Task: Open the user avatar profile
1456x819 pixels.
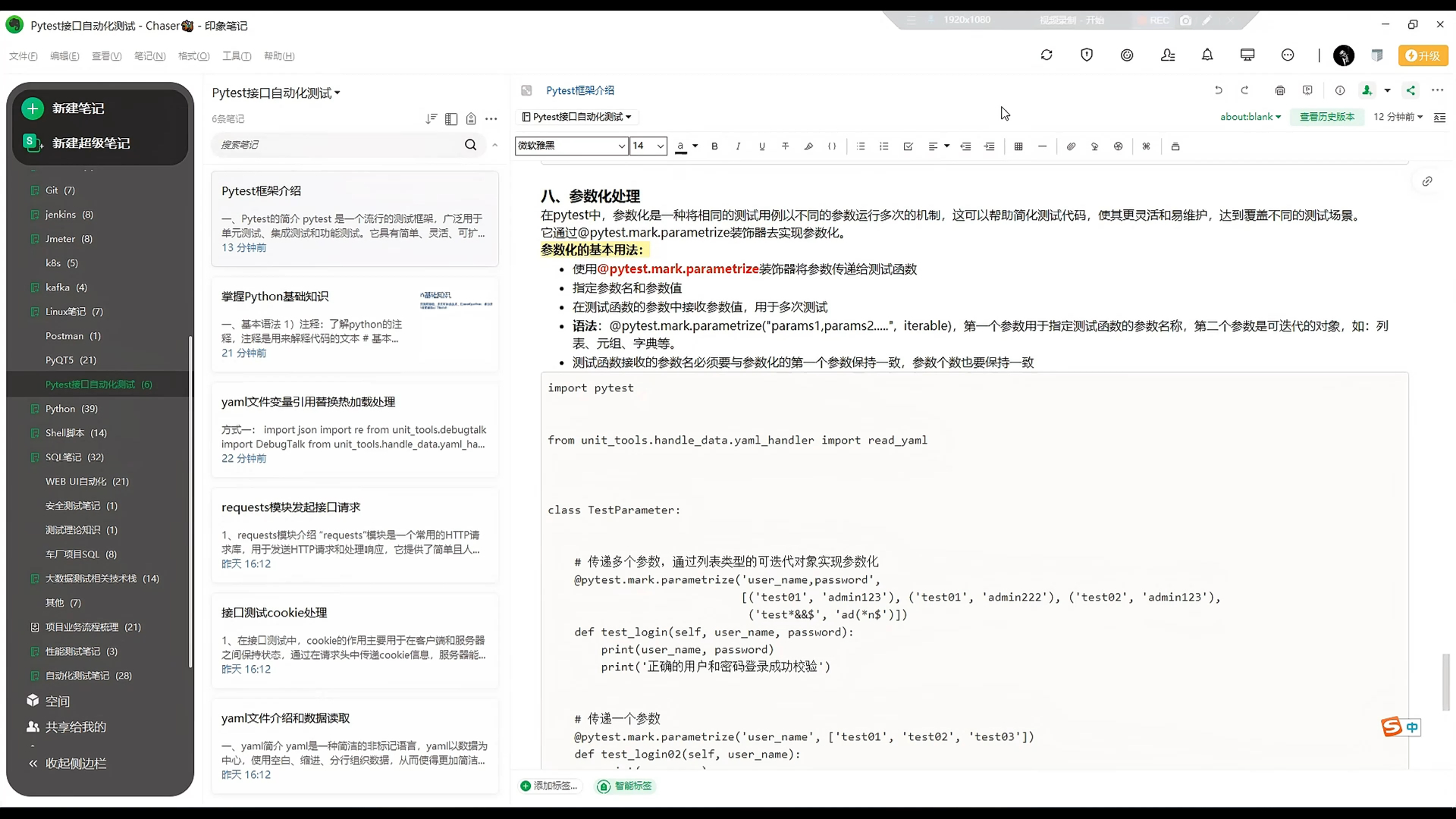Action: pos(1344,55)
